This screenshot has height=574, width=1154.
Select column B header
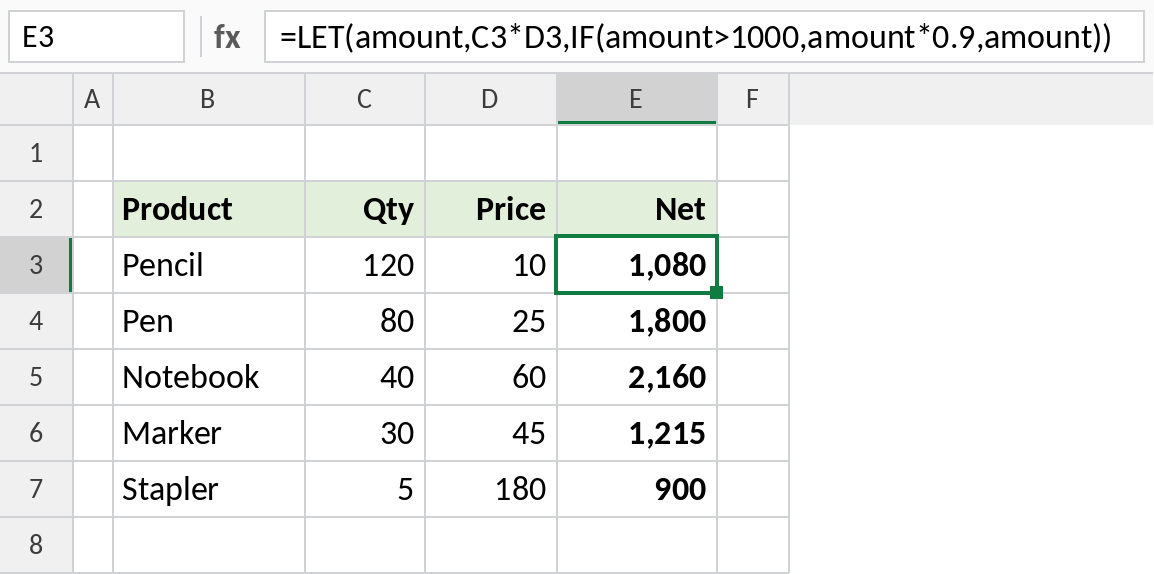[x=208, y=99]
